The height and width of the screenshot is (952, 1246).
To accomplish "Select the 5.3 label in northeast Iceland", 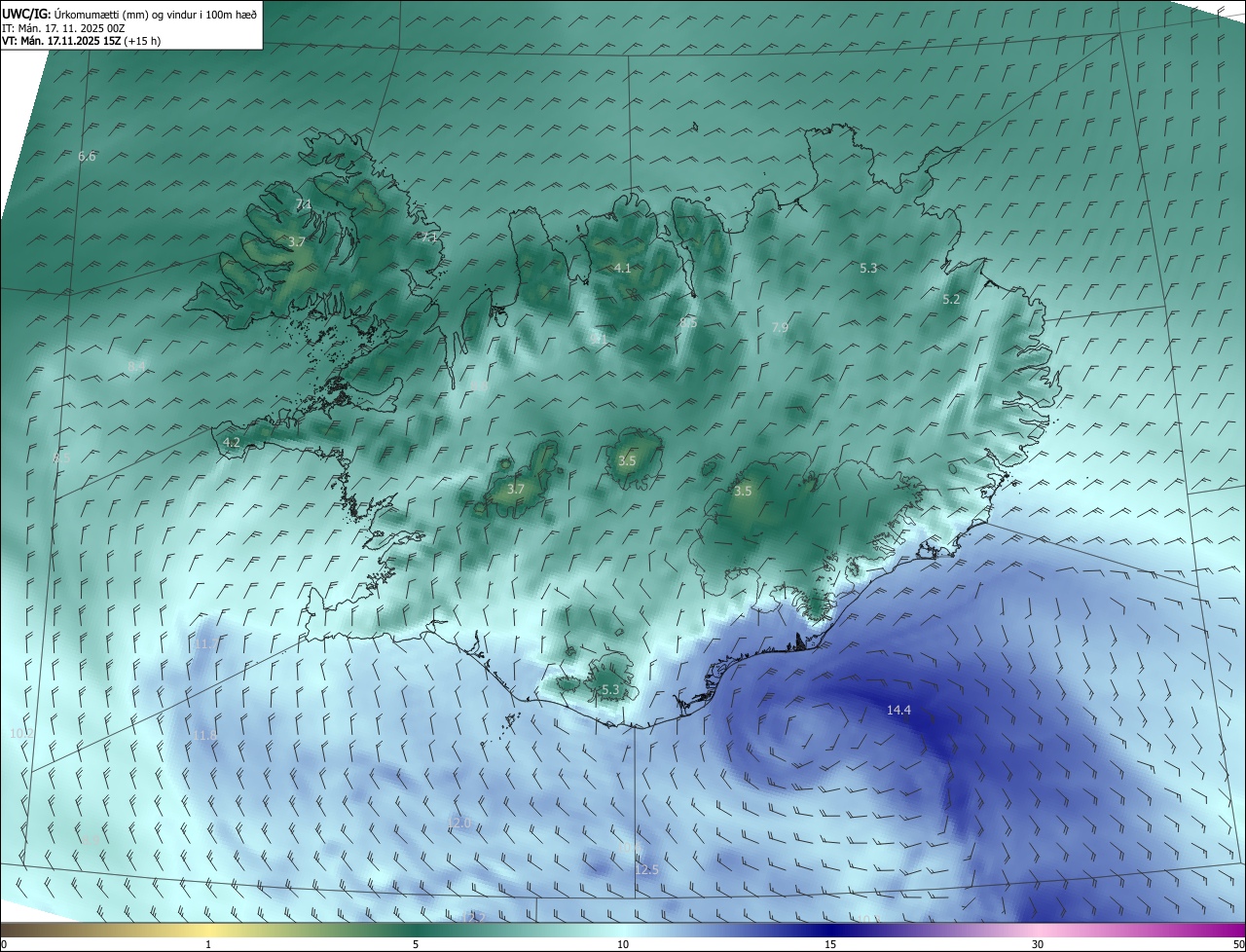I will (x=868, y=268).
